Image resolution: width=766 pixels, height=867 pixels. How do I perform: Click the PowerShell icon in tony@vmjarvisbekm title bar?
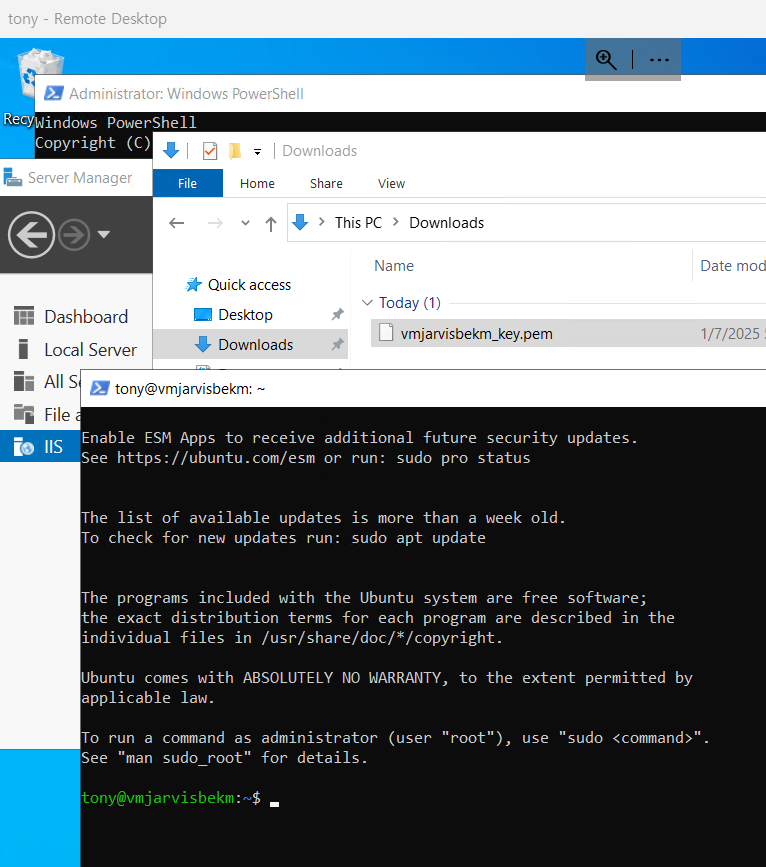[100, 389]
